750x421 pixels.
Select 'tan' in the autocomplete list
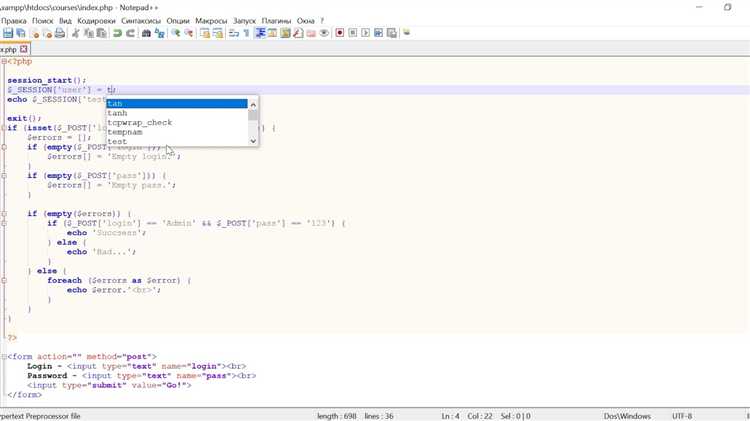(x=177, y=103)
